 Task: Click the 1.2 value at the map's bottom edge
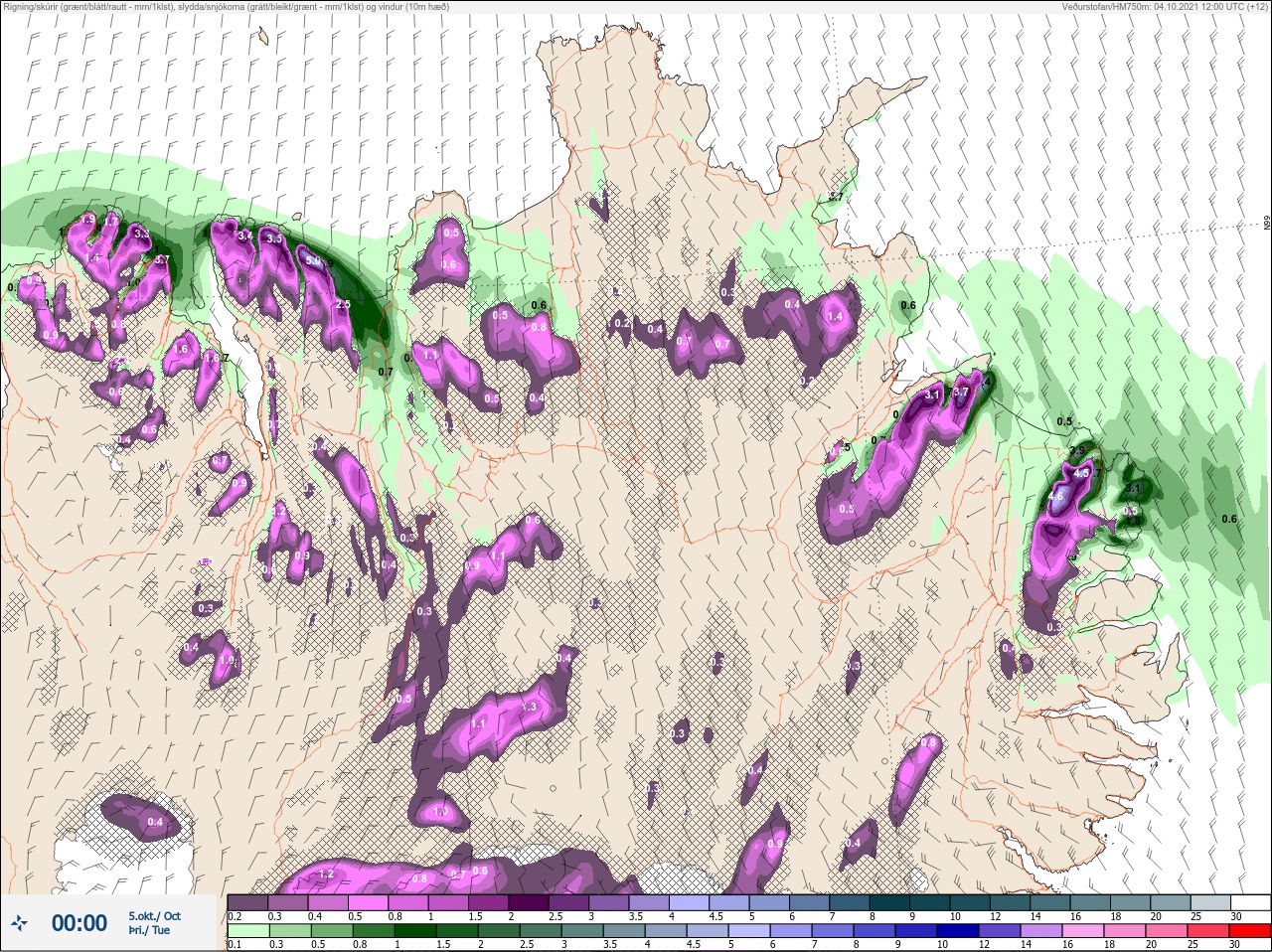pos(326,873)
